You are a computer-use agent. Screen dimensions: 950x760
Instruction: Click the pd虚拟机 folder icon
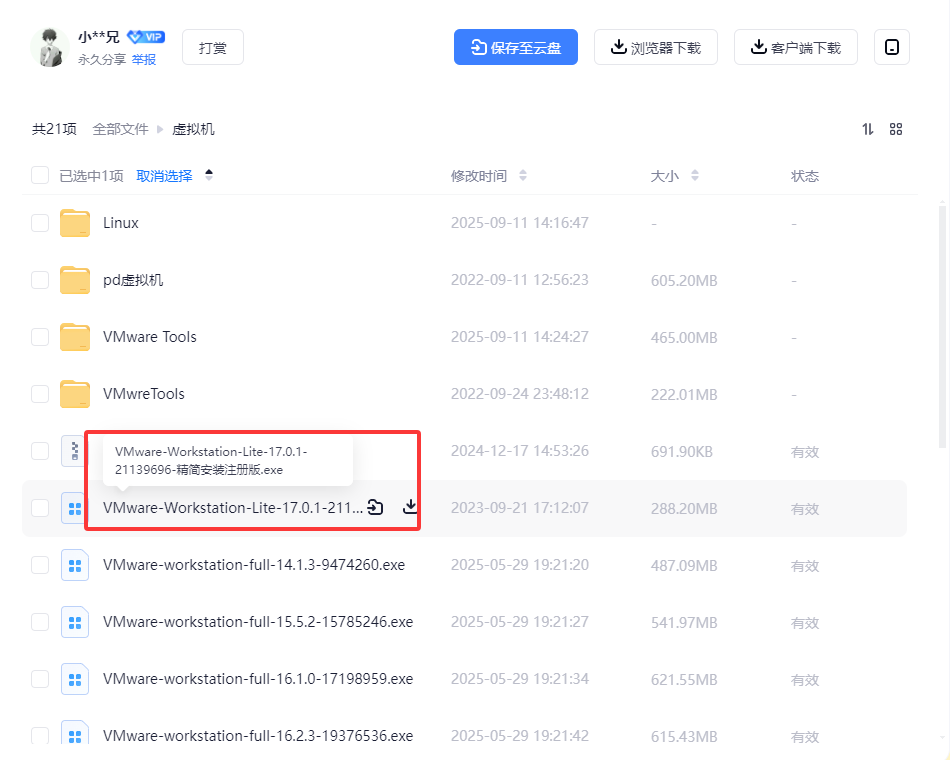75,279
